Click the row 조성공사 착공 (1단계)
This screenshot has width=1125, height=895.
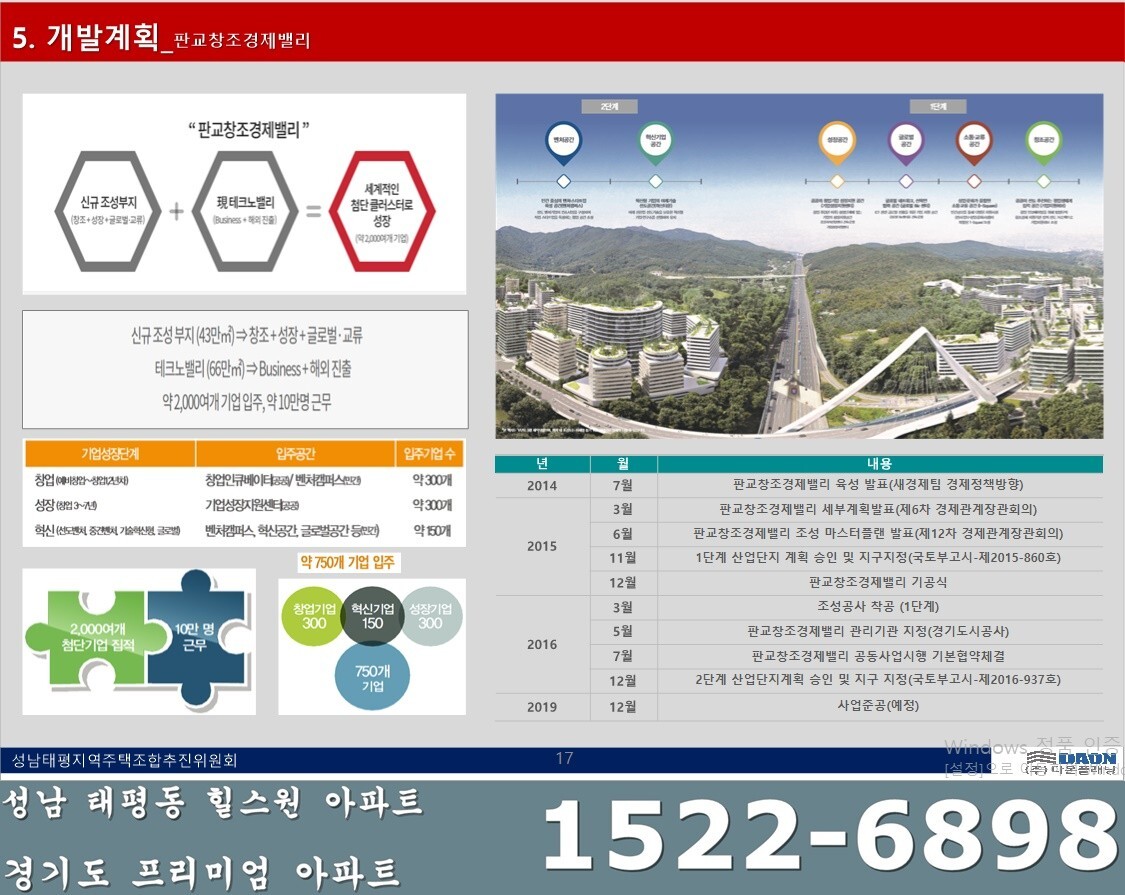[878, 606]
